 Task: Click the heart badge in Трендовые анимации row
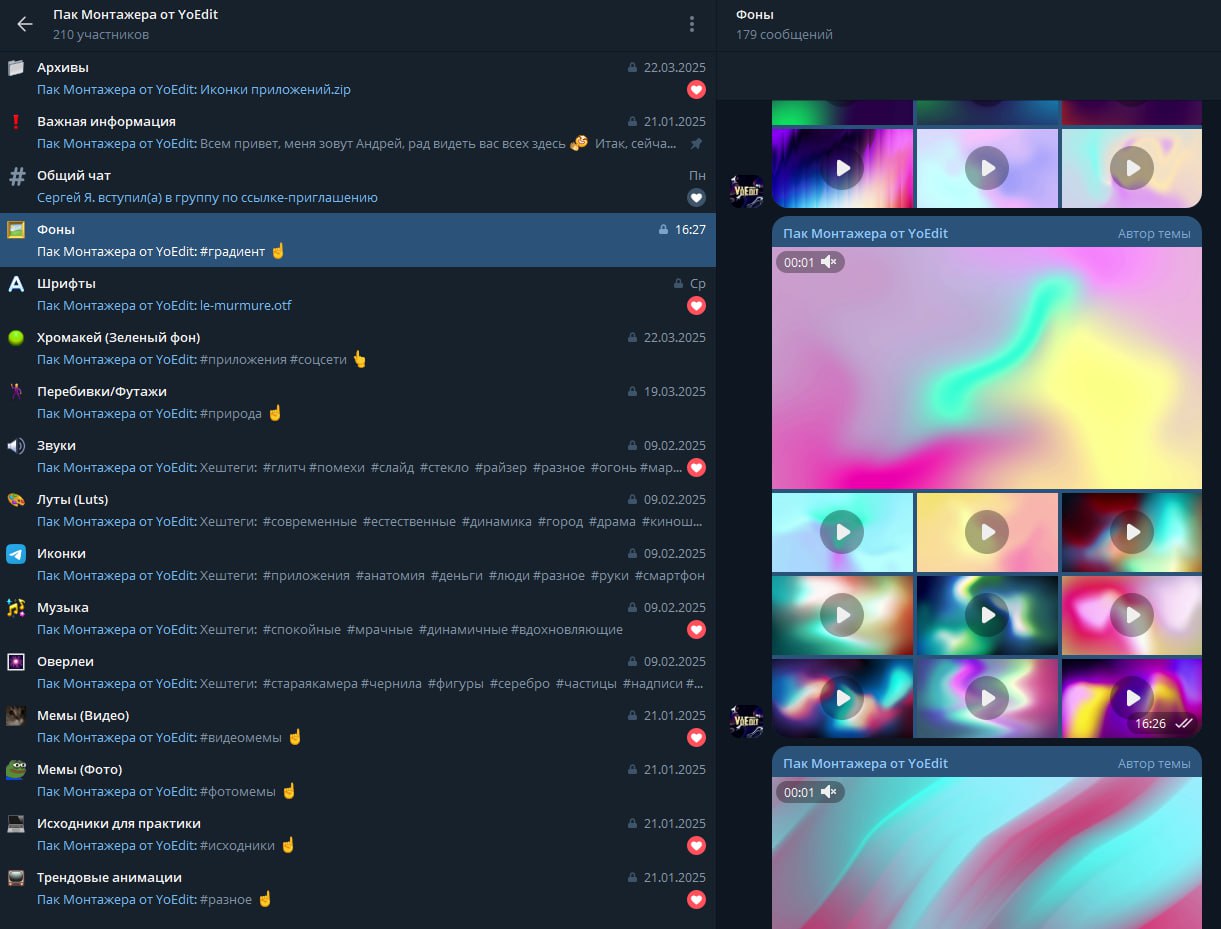point(697,900)
